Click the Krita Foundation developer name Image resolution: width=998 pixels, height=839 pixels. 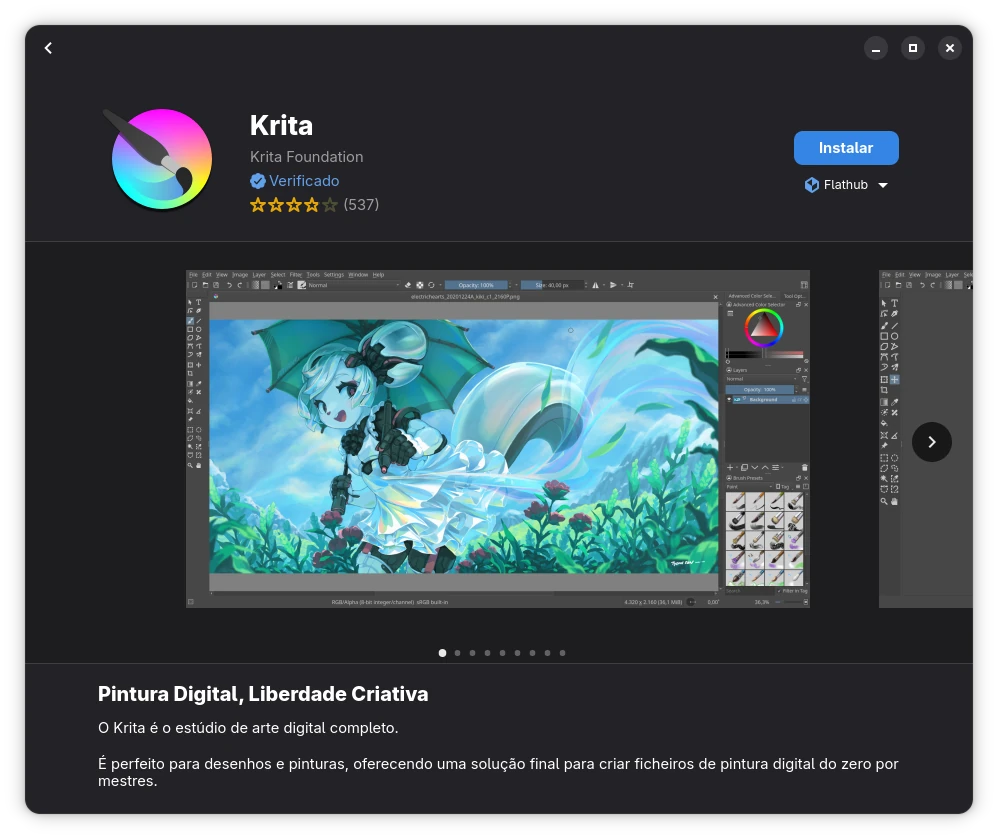coord(307,157)
